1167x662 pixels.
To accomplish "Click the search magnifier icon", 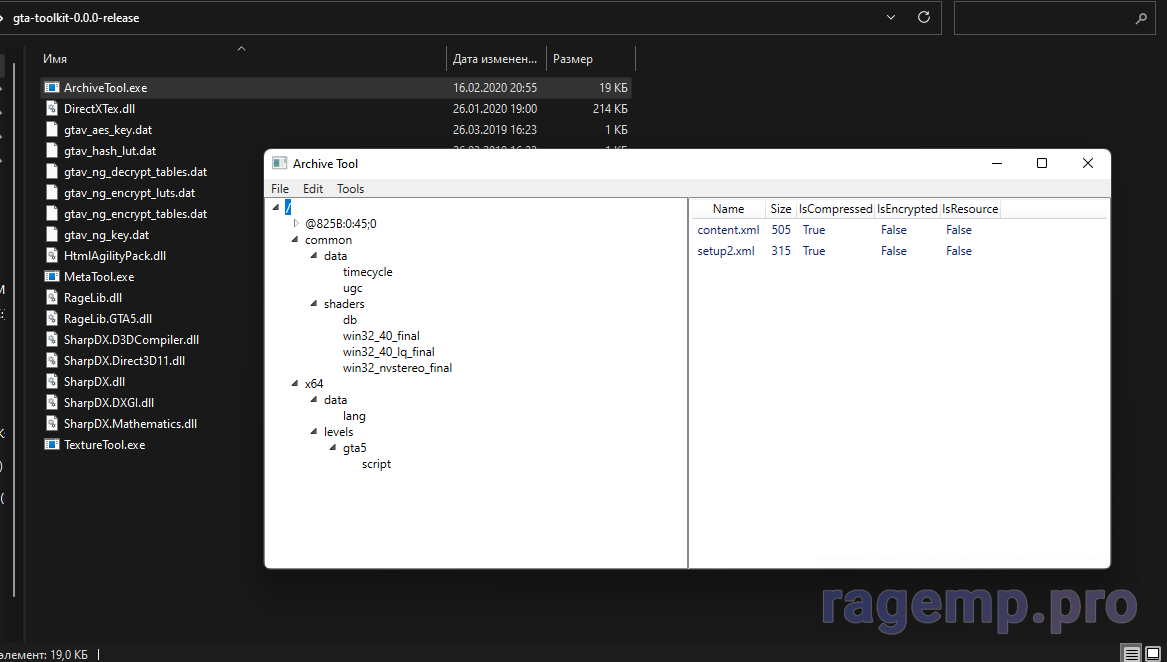I will pos(1141,18).
